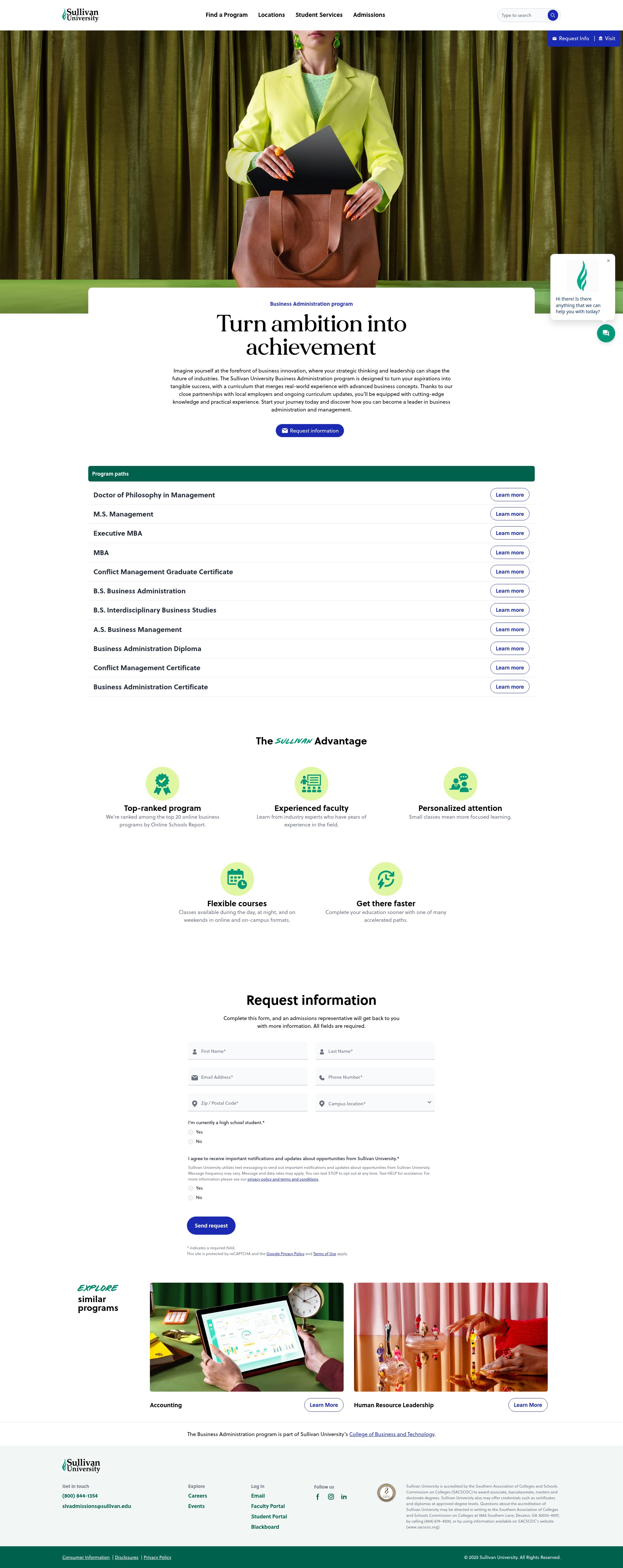Screen dimensions: 623x1568
Task: Open College of Business and Technology link
Action: (x=392, y=1434)
